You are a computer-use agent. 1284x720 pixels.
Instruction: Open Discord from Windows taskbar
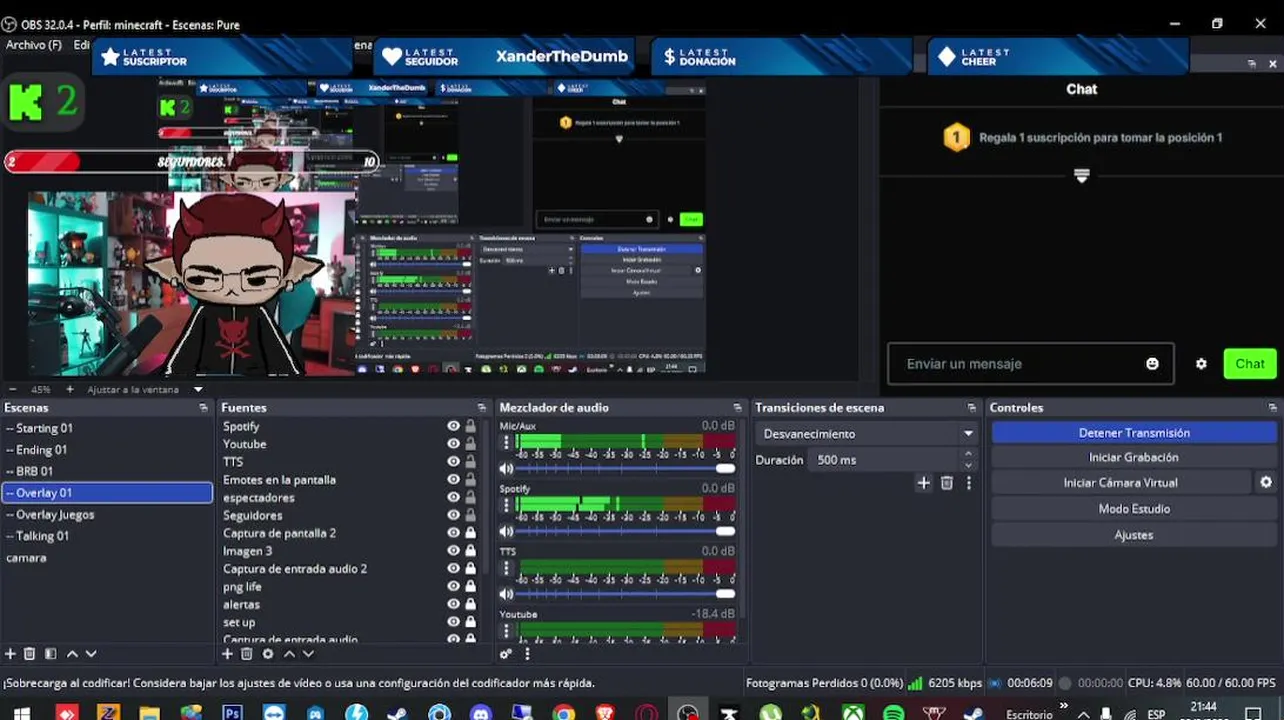[481, 713]
